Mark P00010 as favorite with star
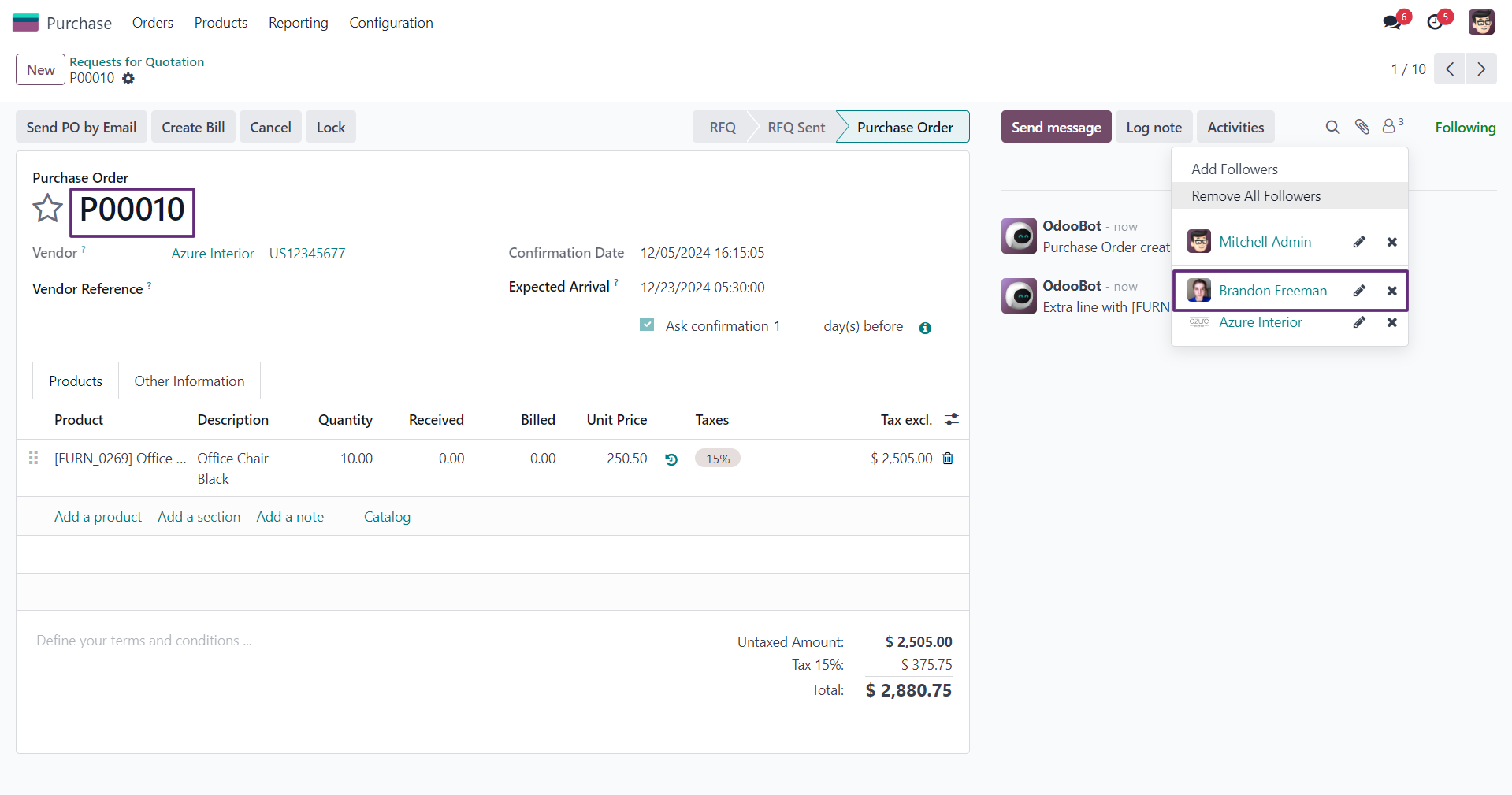1512x795 pixels. 47,209
